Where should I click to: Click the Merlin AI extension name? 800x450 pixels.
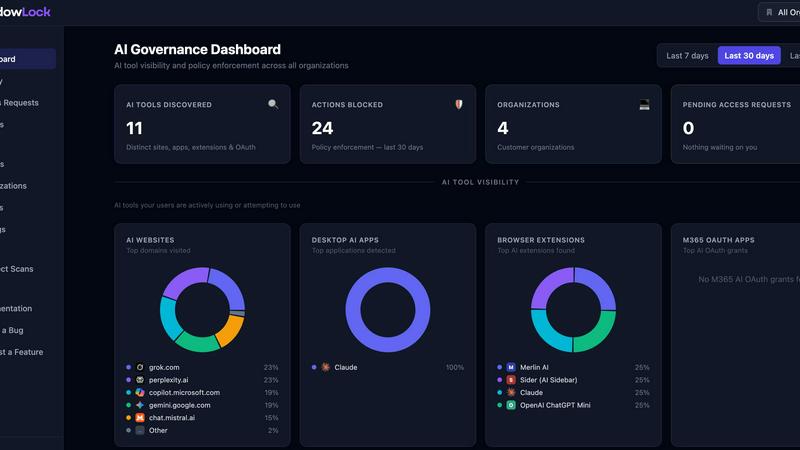click(x=534, y=367)
